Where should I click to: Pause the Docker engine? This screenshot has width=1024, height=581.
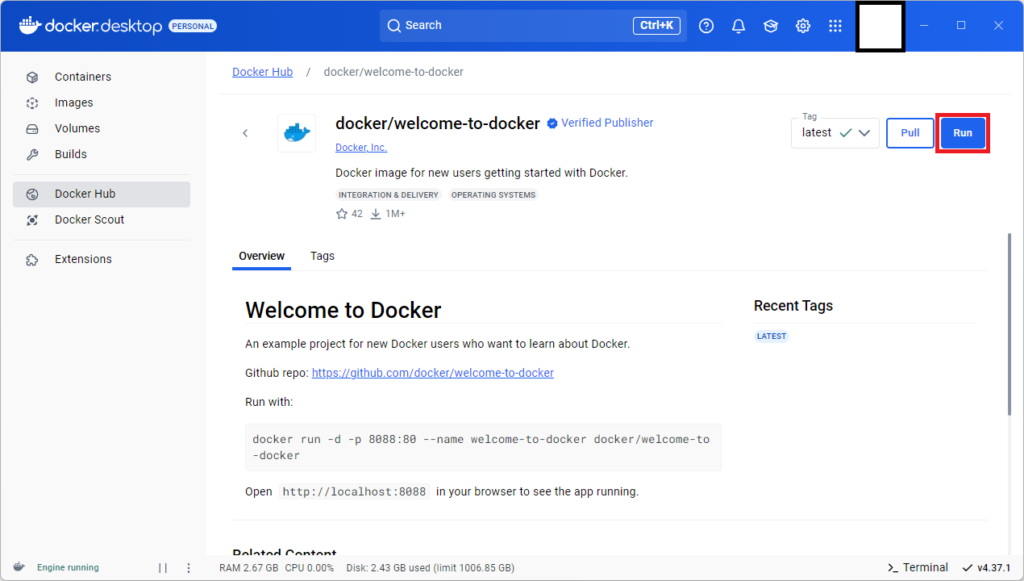[163, 568]
